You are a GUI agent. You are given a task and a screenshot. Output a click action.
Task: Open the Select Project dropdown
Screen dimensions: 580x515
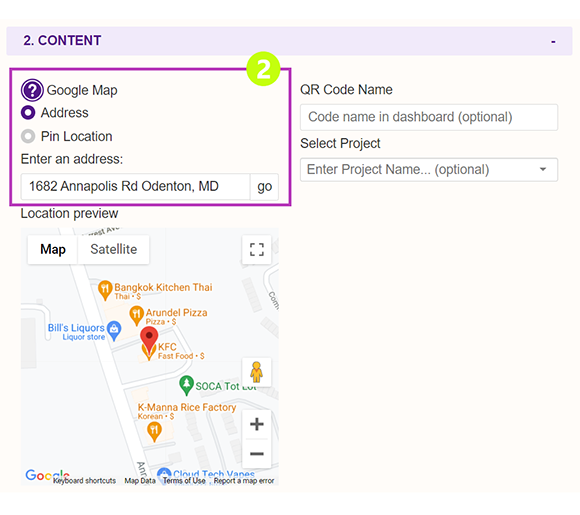click(429, 169)
